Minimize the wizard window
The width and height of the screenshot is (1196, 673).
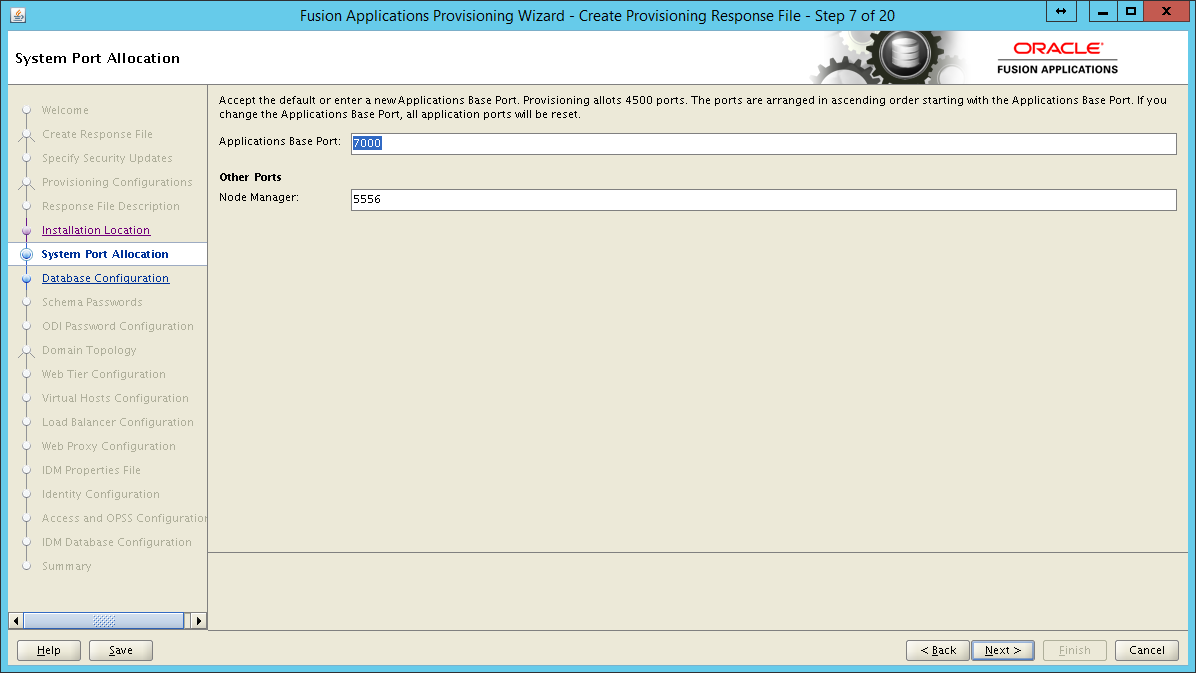point(1103,11)
